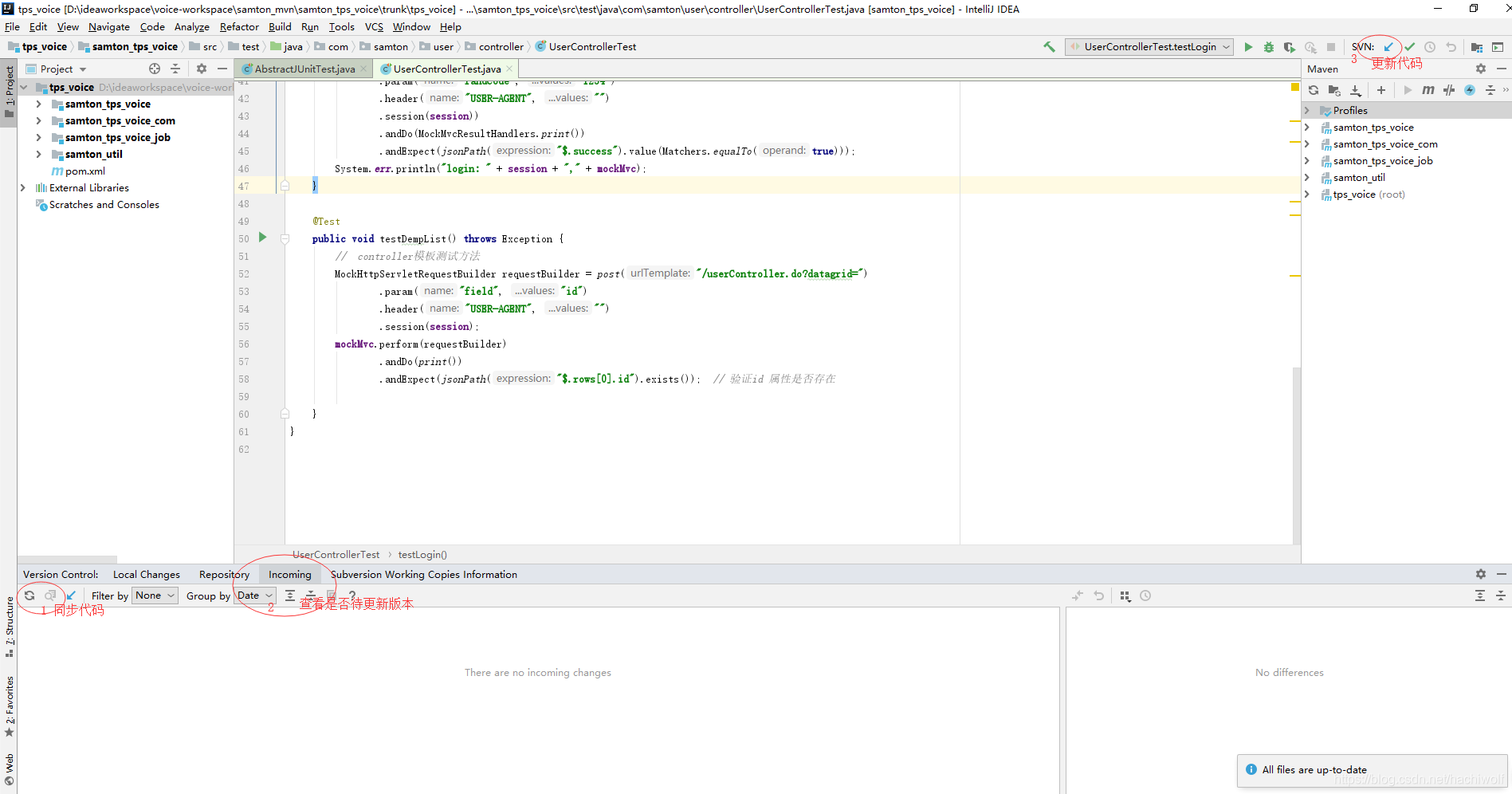Expand all in Incoming changes toolbar
The image size is (1512, 794).
point(290,595)
